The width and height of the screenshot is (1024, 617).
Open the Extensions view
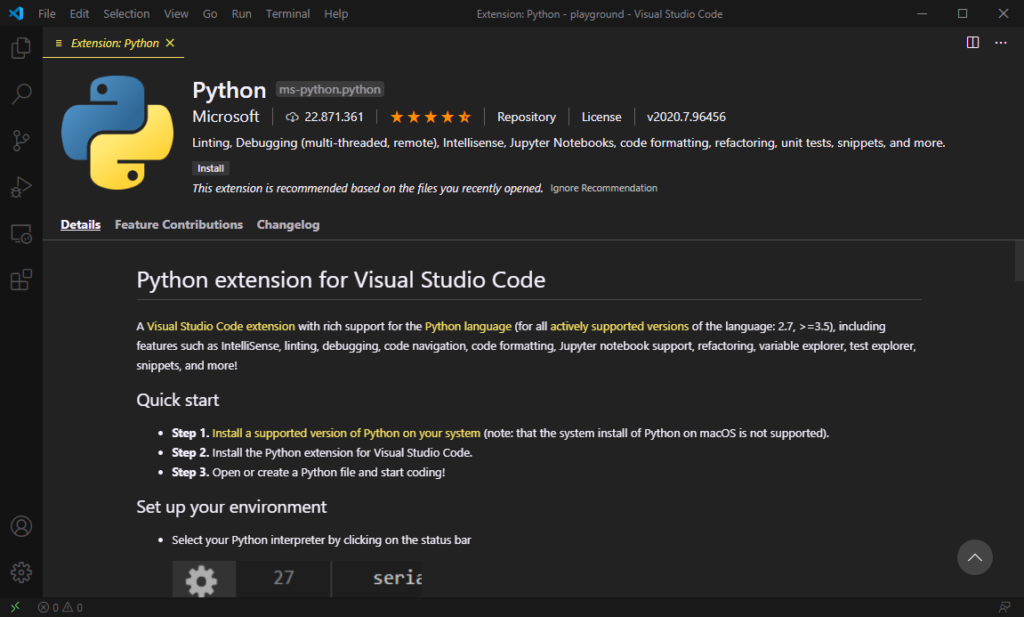pyautogui.click(x=20, y=279)
